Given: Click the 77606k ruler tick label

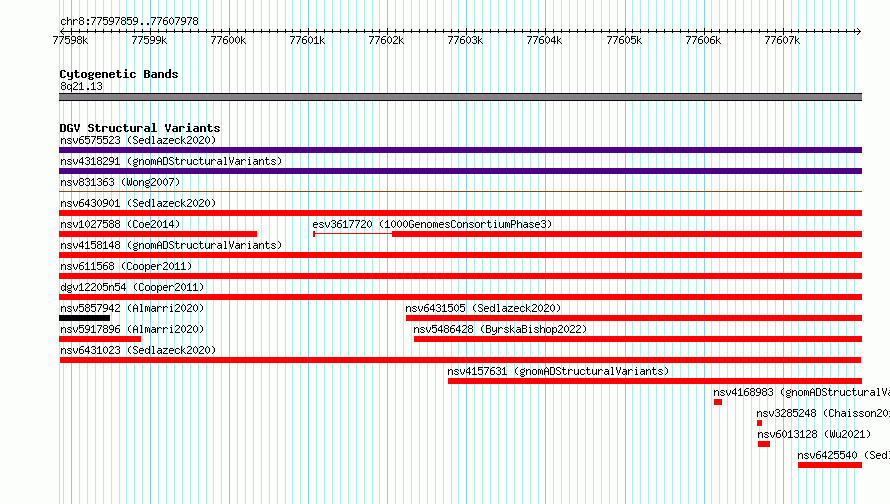Looking at the screenshot, I should click(703, 40).
